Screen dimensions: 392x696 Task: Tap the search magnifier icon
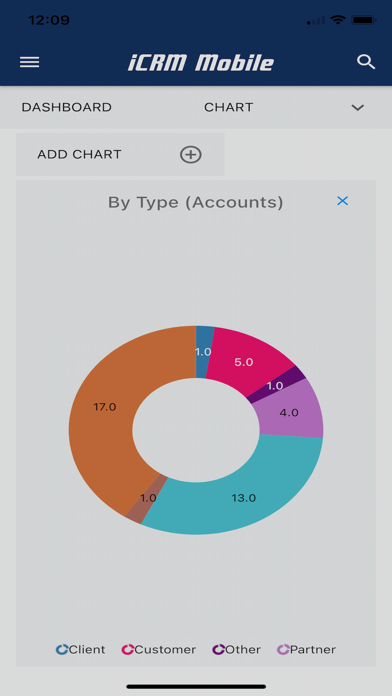tap(366, 62)
